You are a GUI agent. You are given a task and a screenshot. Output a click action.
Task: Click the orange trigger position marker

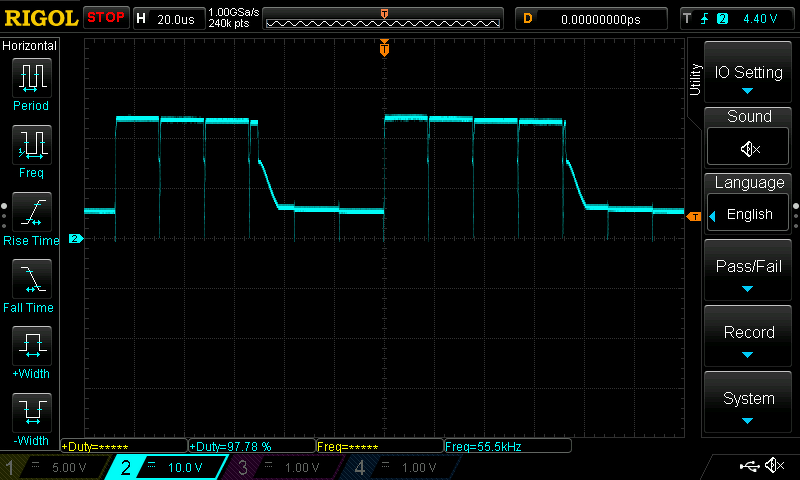[384, 48]
